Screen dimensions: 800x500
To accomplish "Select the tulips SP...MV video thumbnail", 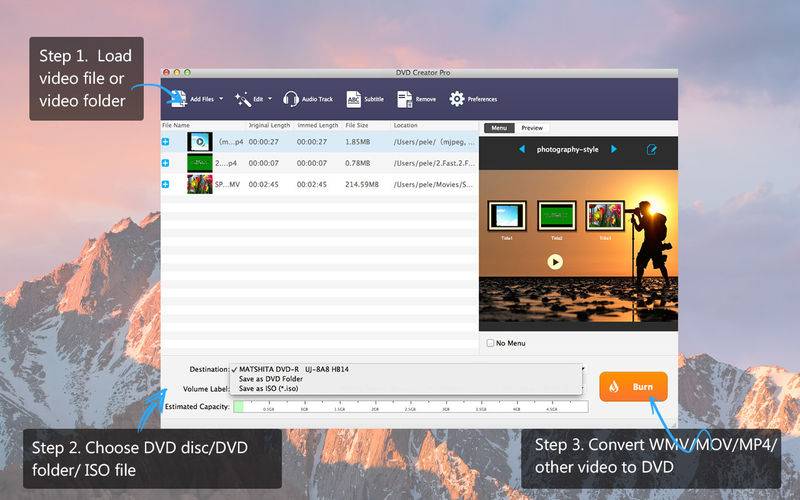I will click(x=200, y=184).
